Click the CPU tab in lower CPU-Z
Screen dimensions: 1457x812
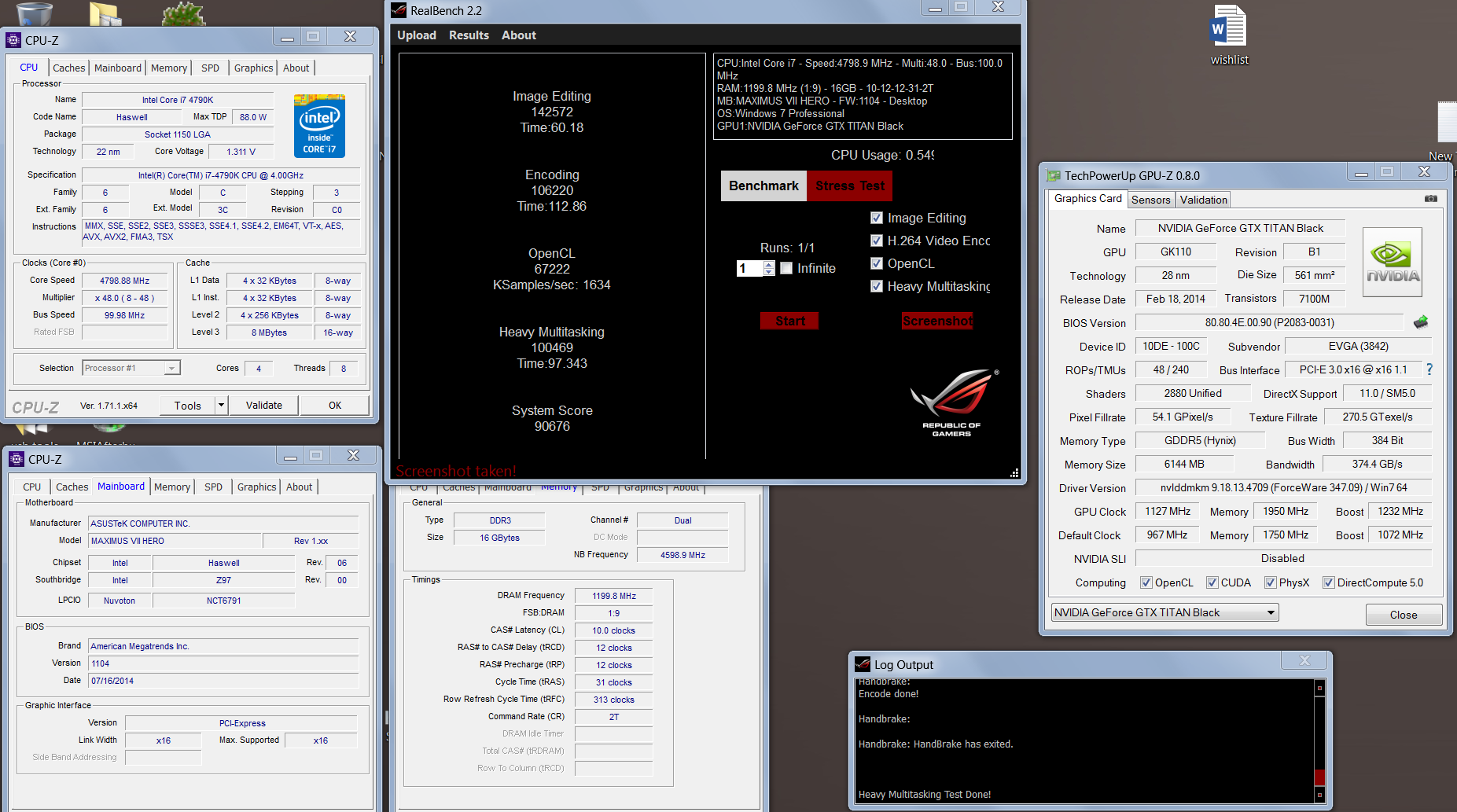tap(31, 487)
